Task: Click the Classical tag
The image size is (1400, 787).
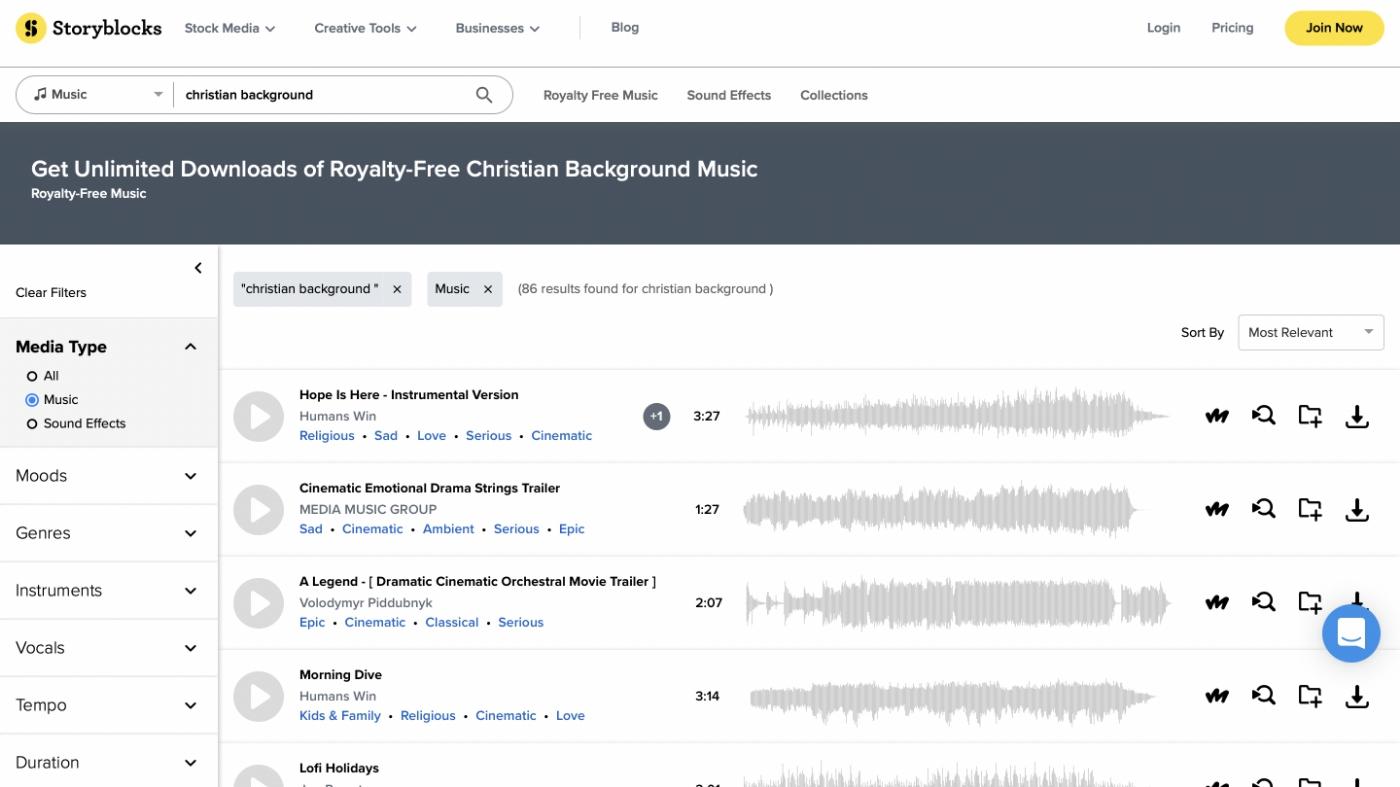Action: point(452,622)
